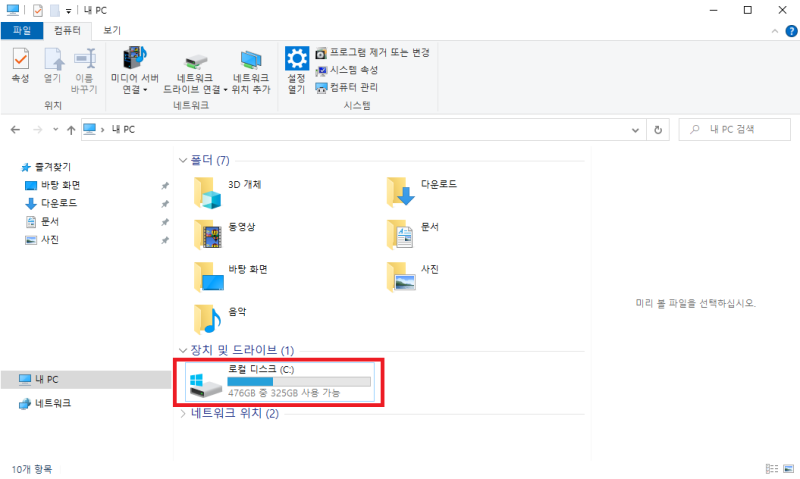Go forward with the forward arrow

pos(38,130)
